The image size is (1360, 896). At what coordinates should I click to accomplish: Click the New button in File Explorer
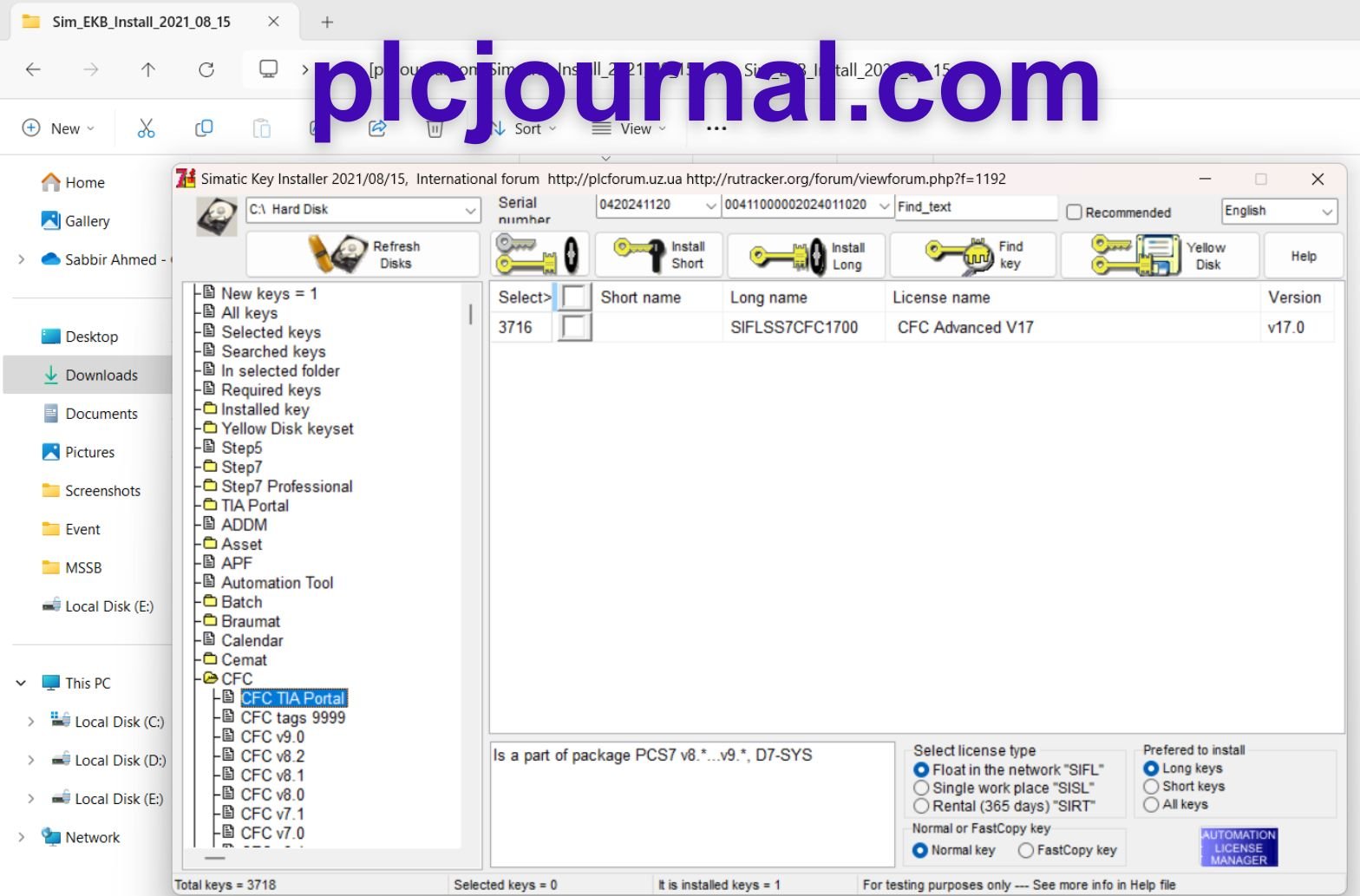(x=57, y=128)
